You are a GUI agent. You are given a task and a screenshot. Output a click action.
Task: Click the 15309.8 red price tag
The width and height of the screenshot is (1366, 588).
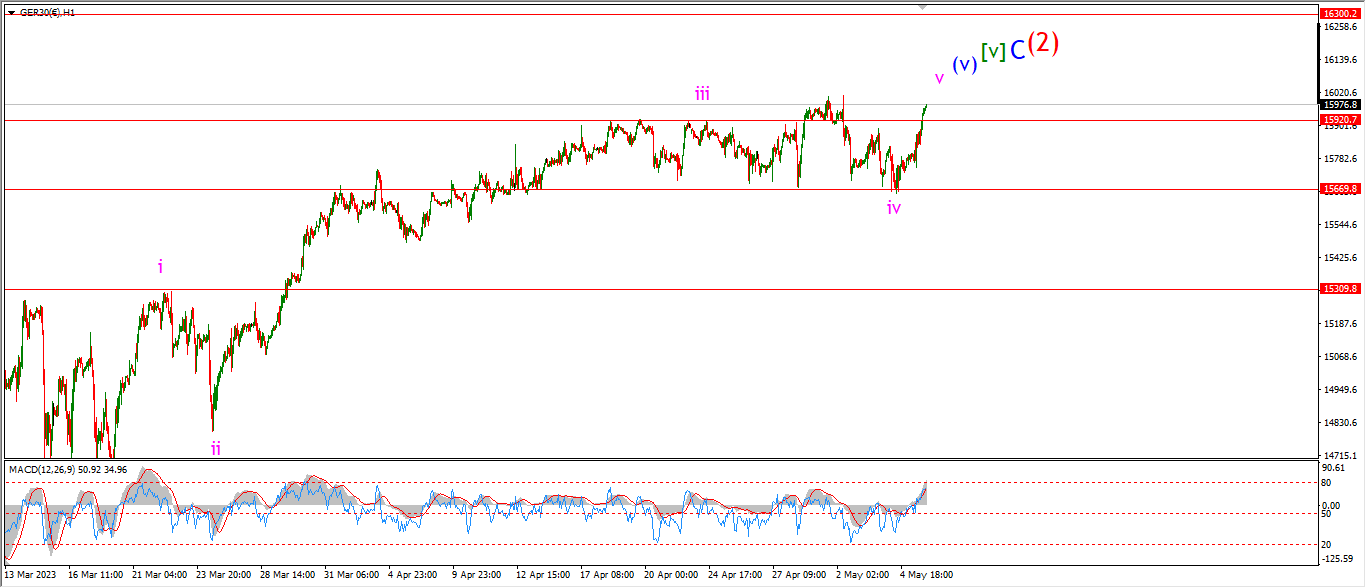tap(1340, 288)
